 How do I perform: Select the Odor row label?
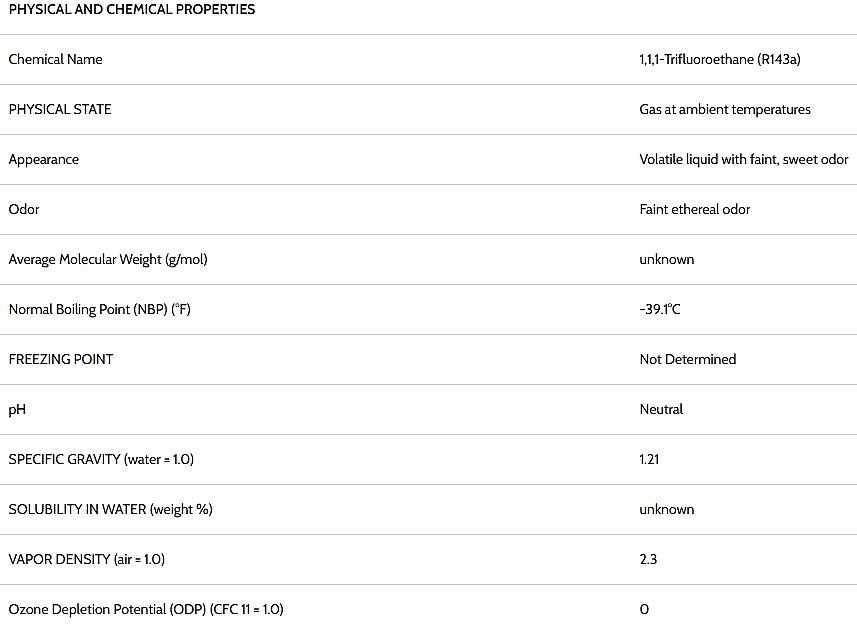click(x=24, y=209)
